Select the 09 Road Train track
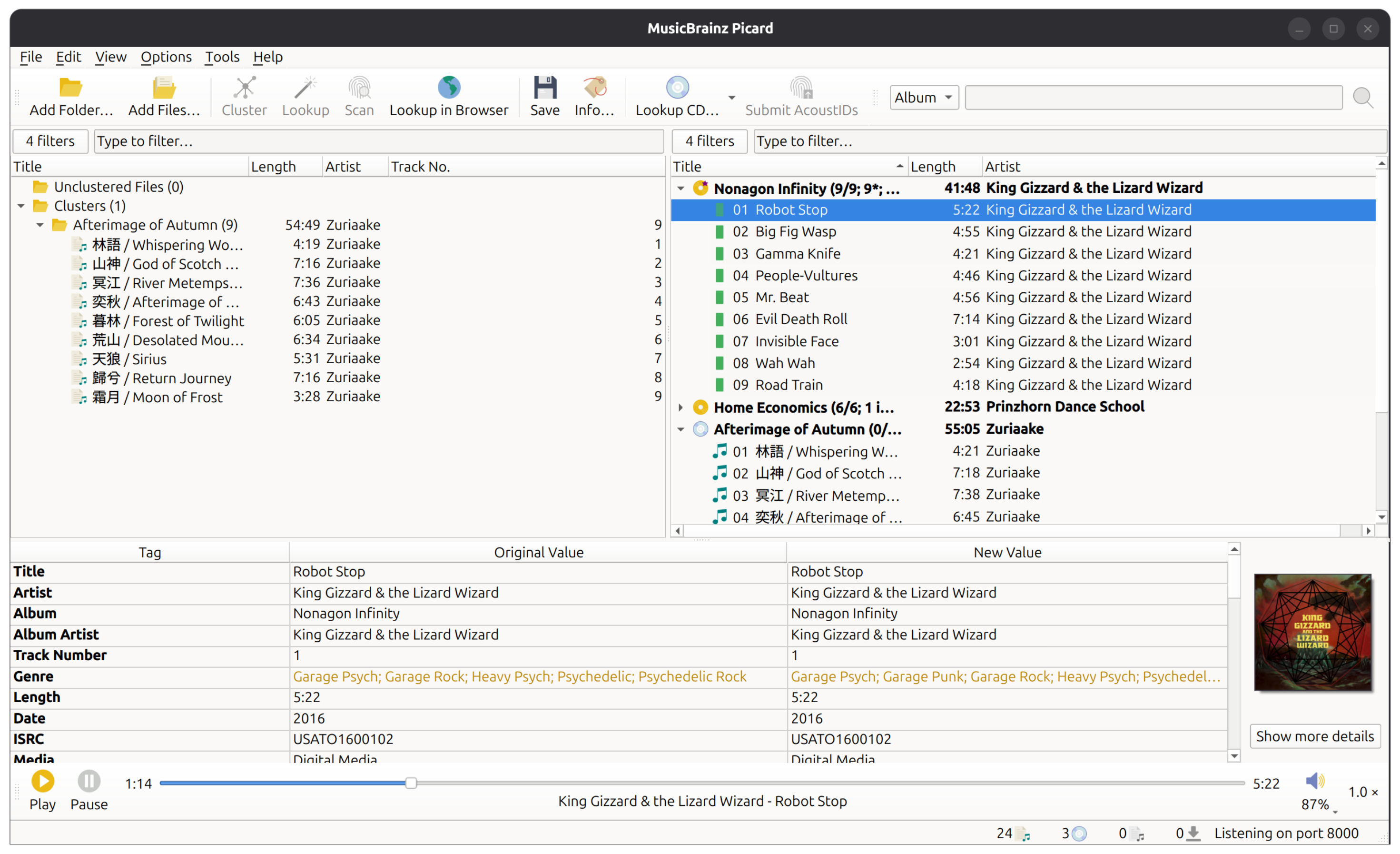Image resolution: width=1400 pixels, height=854 pixels. [x=1022, y=385]
